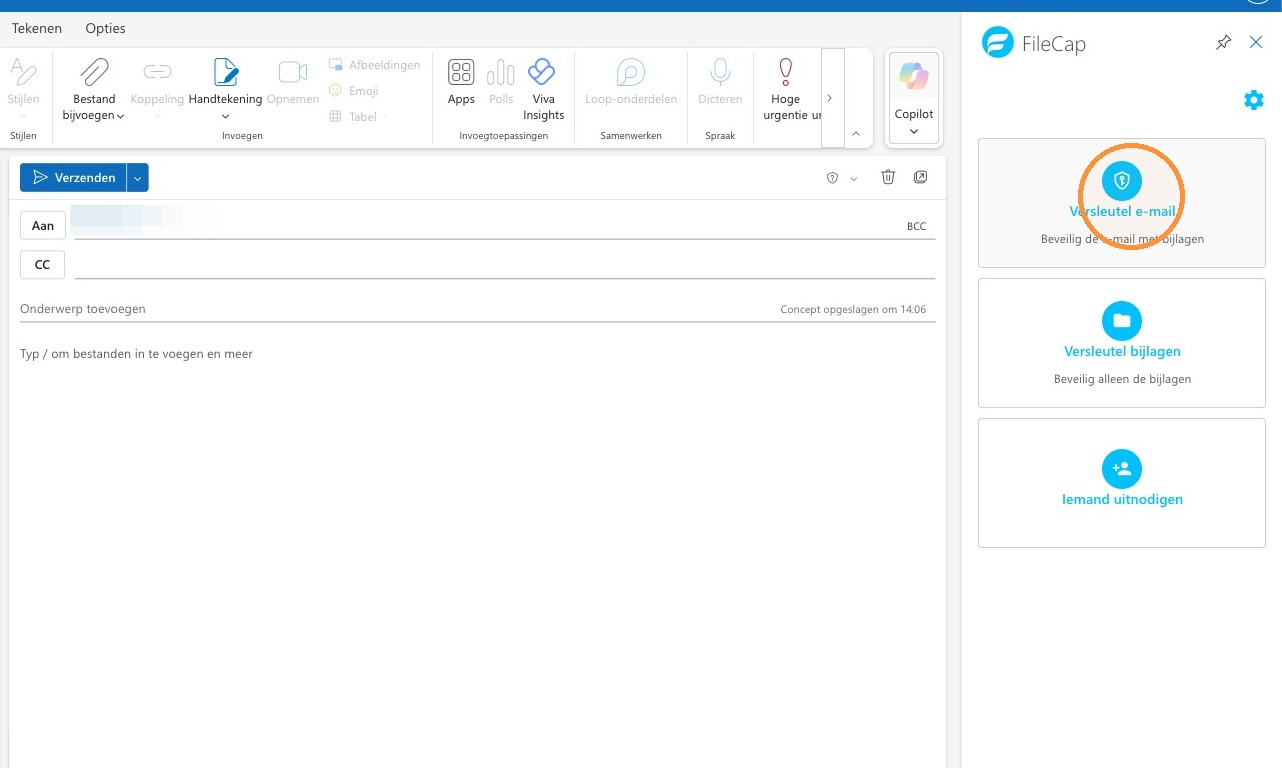Image resolution: width=1282 pixels, height=768 pixels.
Task: Open the Copilot dropdown menu
Action: [914, 131]
